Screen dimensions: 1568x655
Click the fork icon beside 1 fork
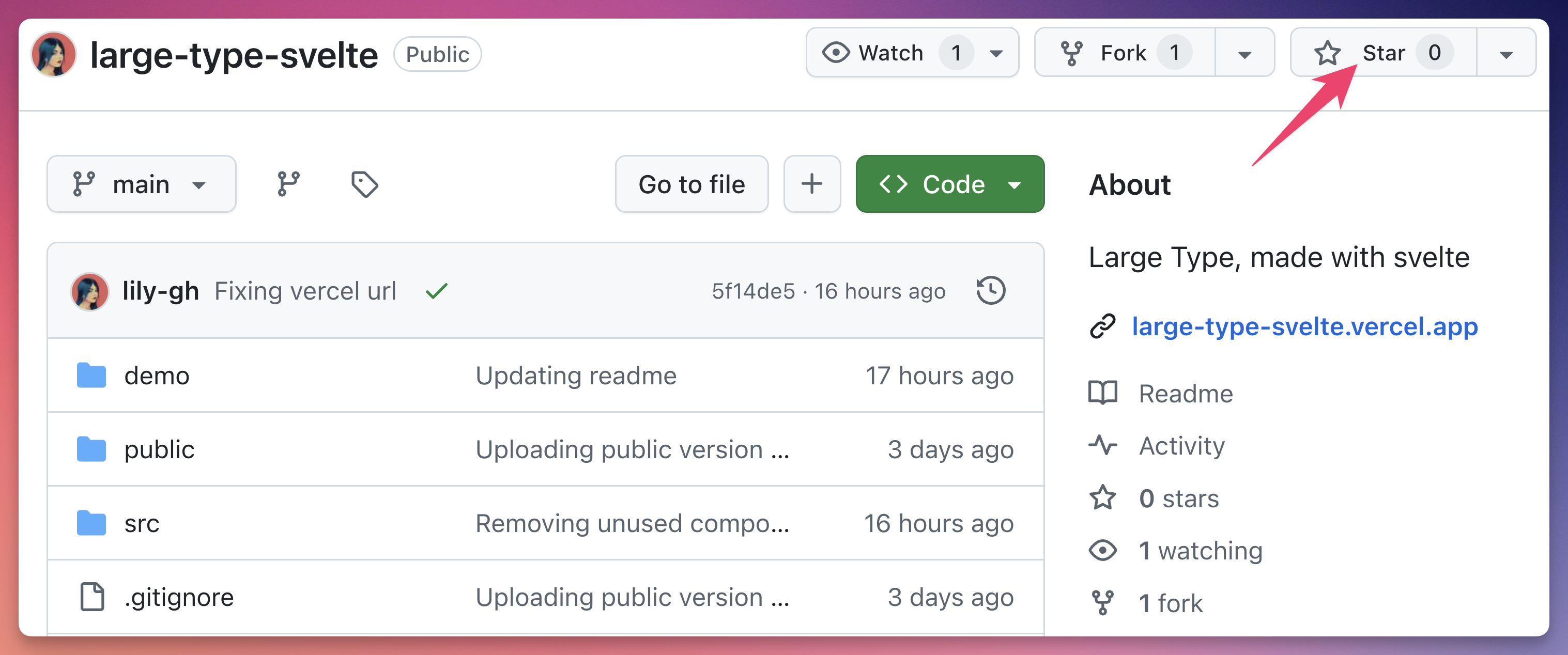[x=1102, y=603]
